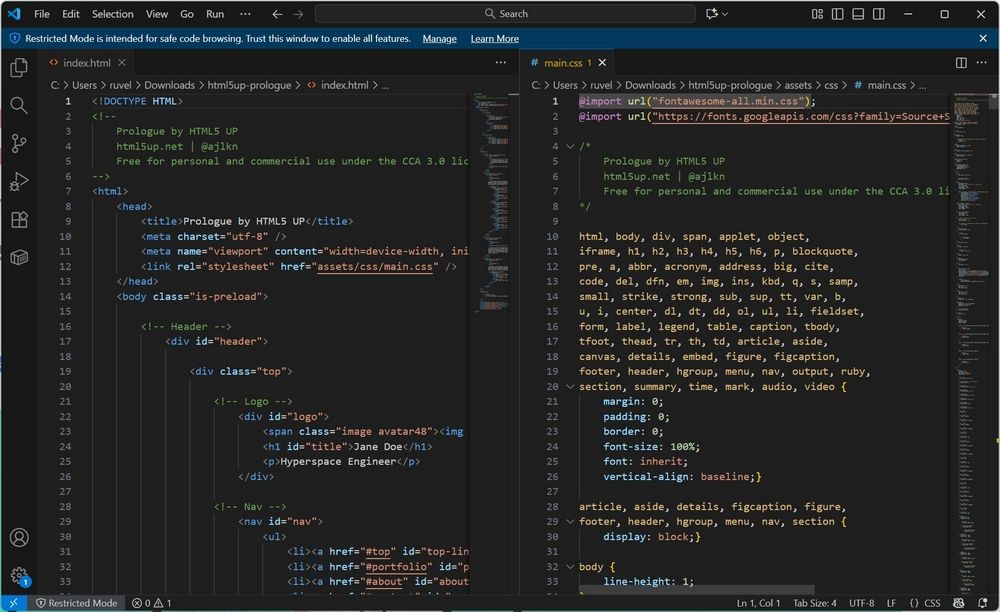Open More Actions for the index.html editor
The width and height of the screenshot is (1000, 612).
pos(500,62)
